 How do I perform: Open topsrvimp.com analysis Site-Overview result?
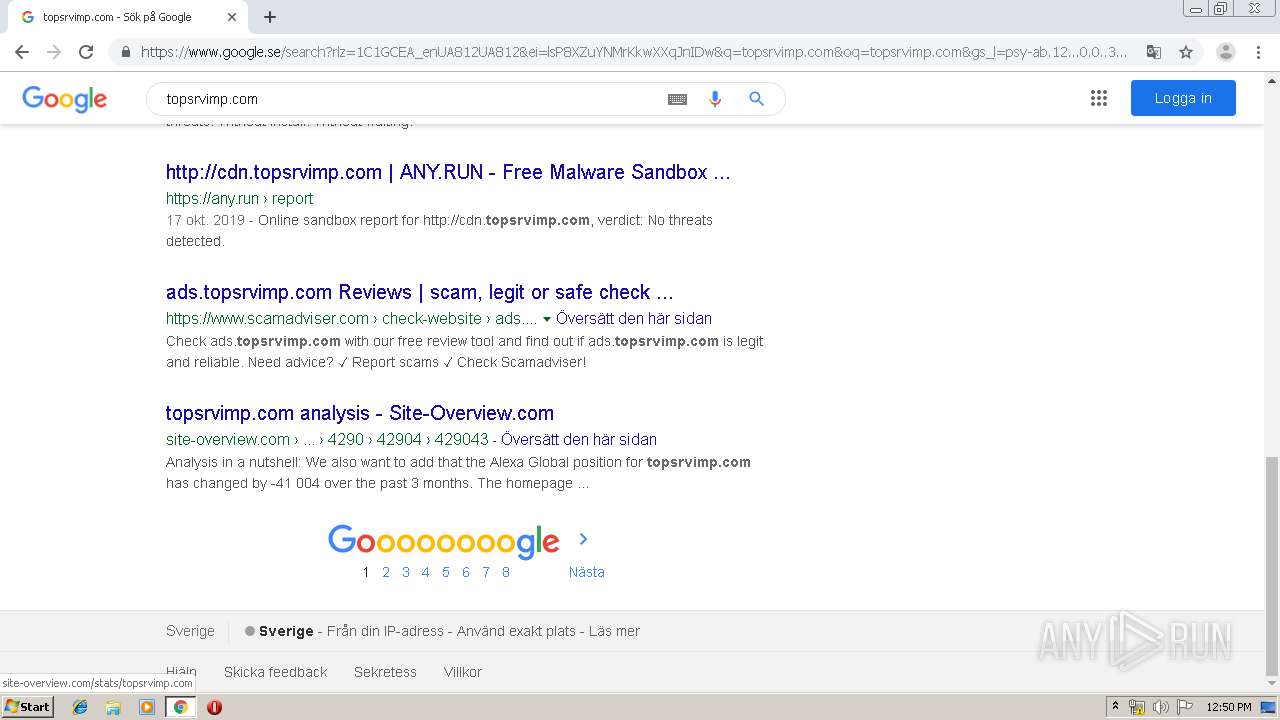click(x=360, y=413)
